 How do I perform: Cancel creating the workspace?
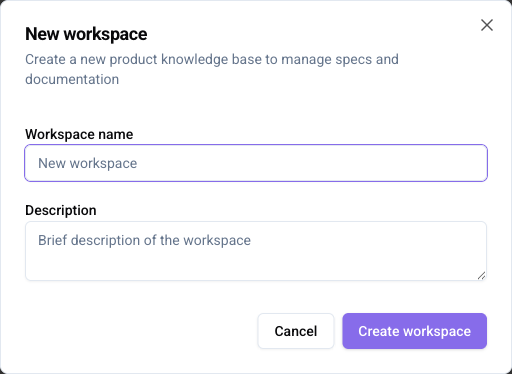(296, 331)
